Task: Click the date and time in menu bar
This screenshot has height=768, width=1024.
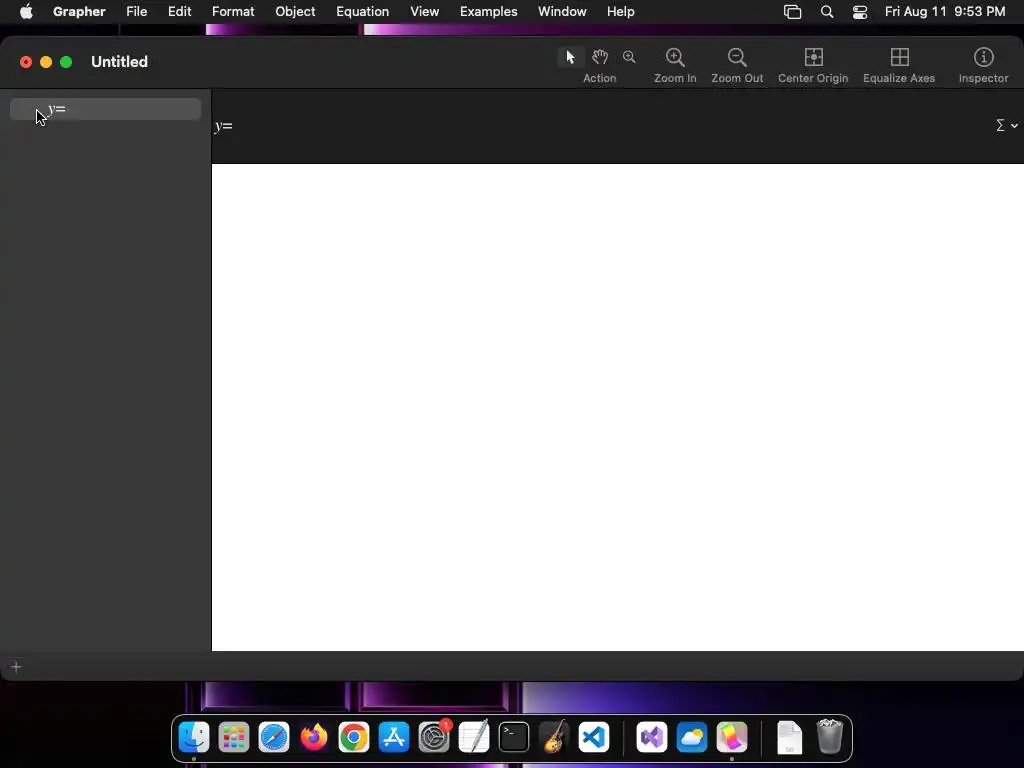Action: [945, 12]
